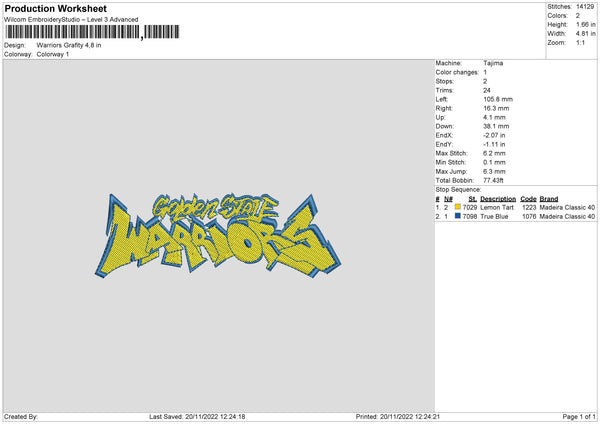Click the Total Bobbin value 77.43ft
Screen dimensions: 600x424
(x=496, y=180)
